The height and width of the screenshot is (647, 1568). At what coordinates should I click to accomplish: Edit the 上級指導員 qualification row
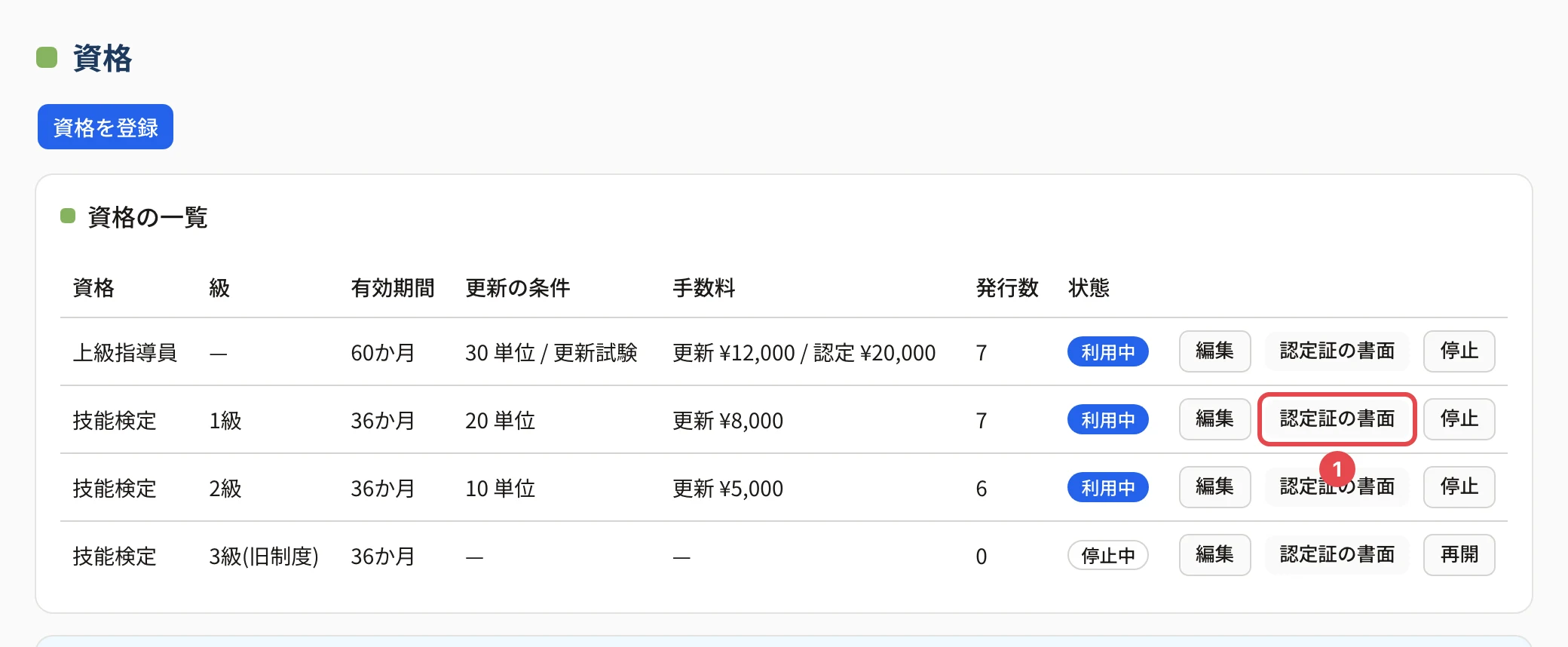click(x=1214, y=351)
